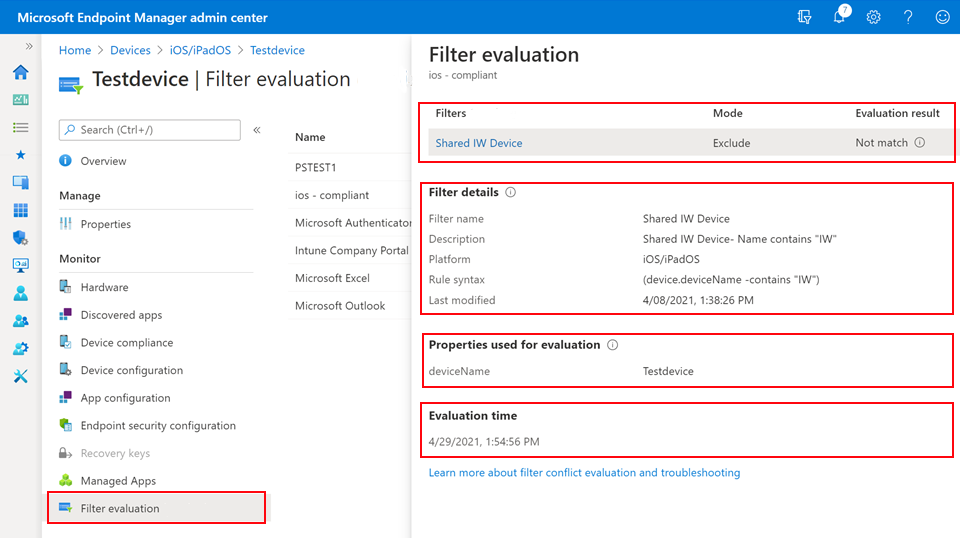Go to Home icon in left sidebar

(x=20, y=73)
